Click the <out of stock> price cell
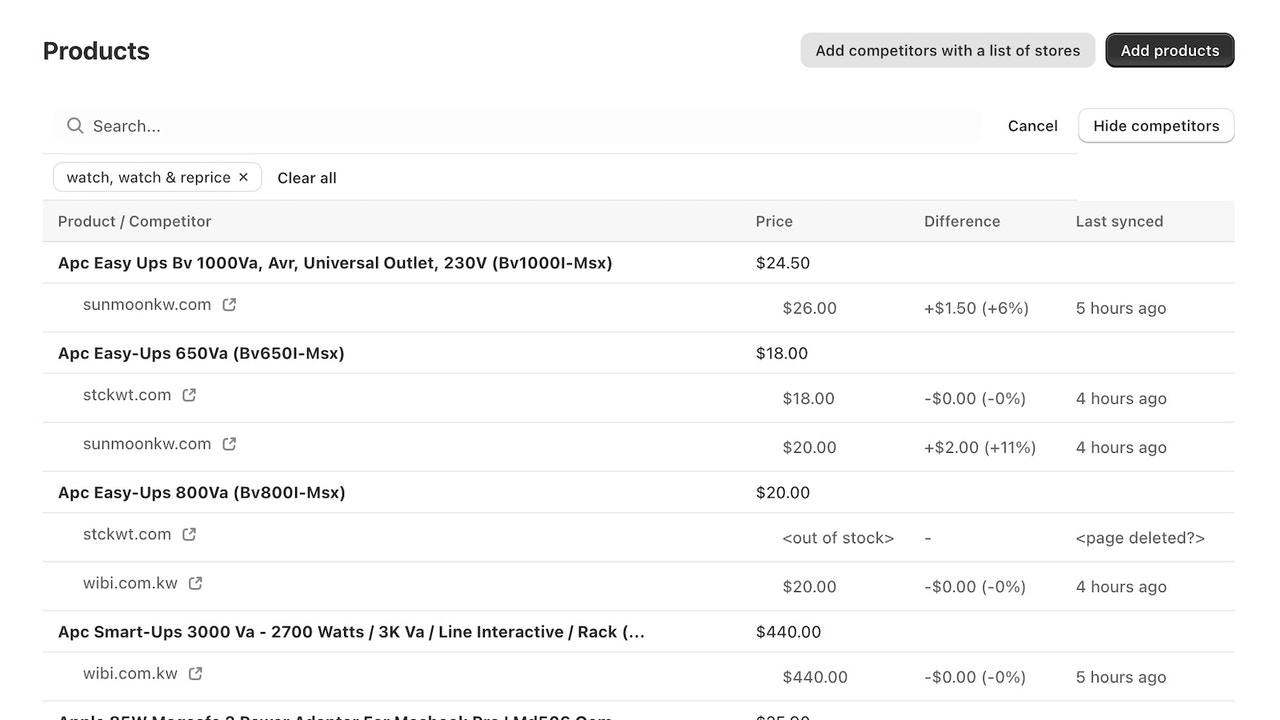The height and width of the screenshot is (720, 1280). tap(838, 538)
